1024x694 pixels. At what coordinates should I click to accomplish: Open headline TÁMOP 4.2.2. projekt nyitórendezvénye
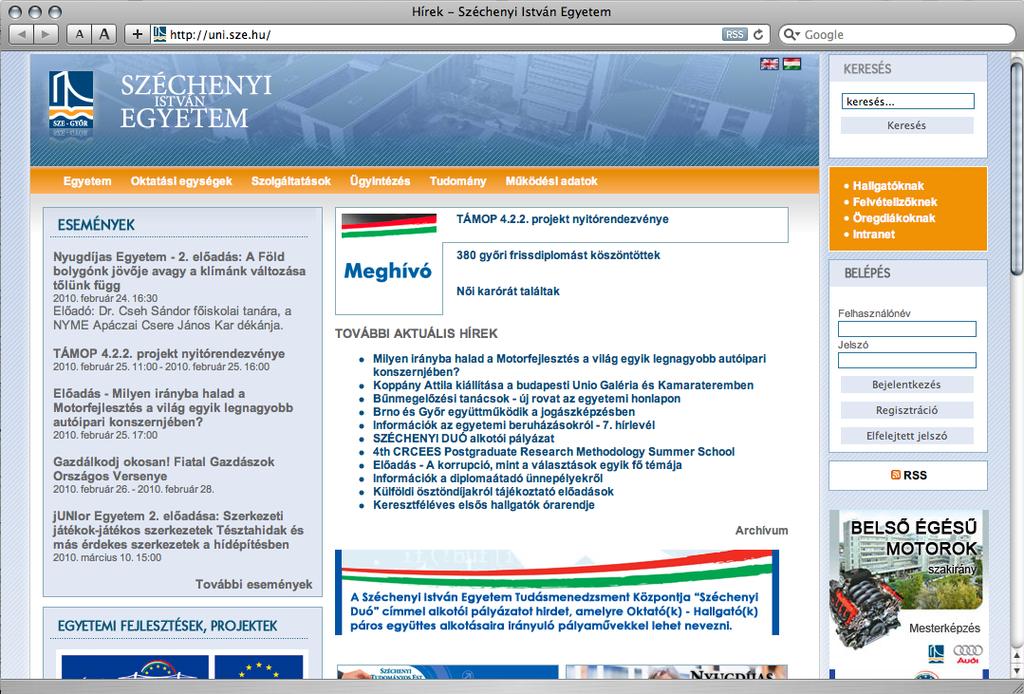click(x=562, y=219)
